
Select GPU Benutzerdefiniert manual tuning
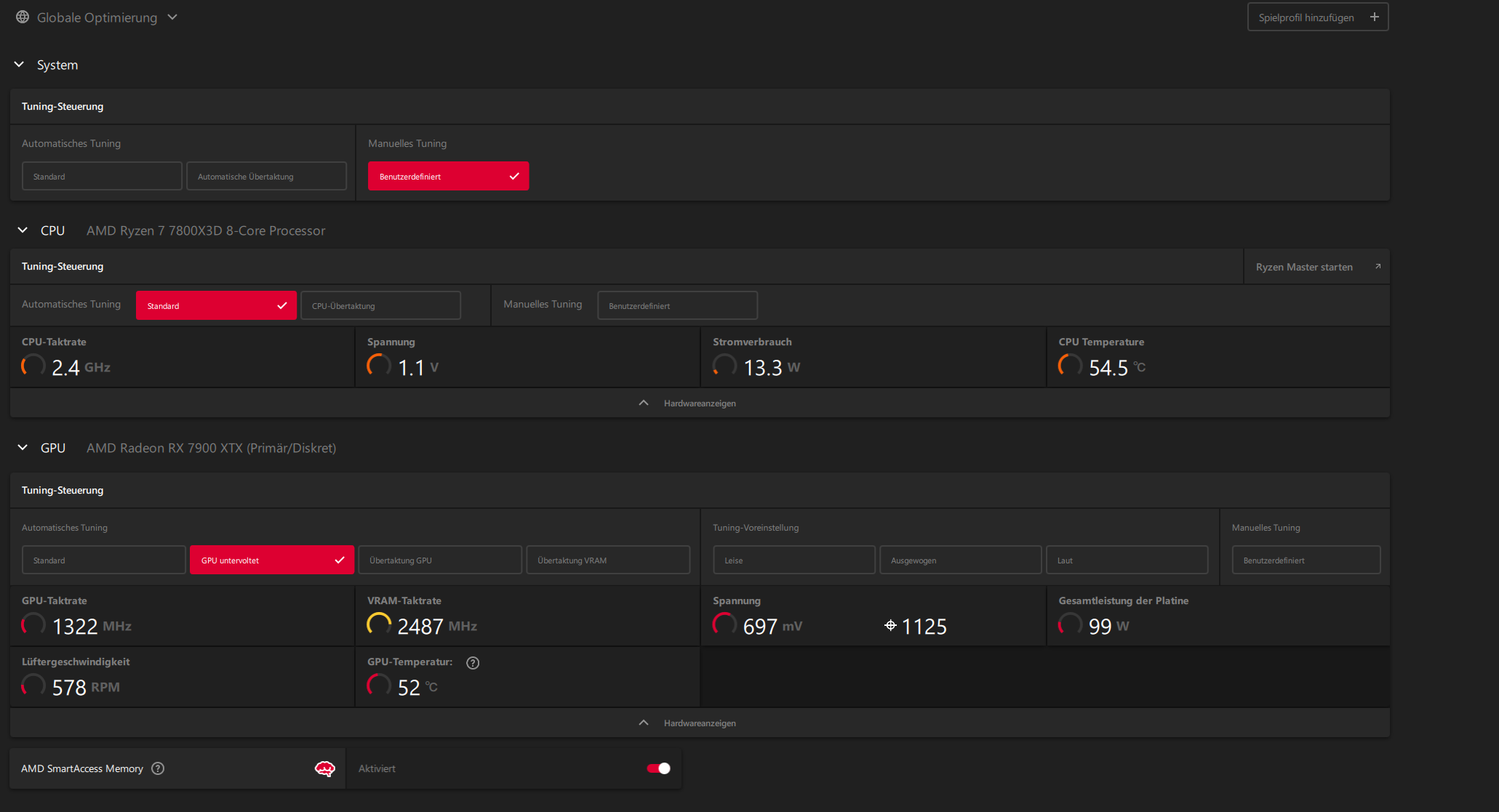(x=1306, y=560)
